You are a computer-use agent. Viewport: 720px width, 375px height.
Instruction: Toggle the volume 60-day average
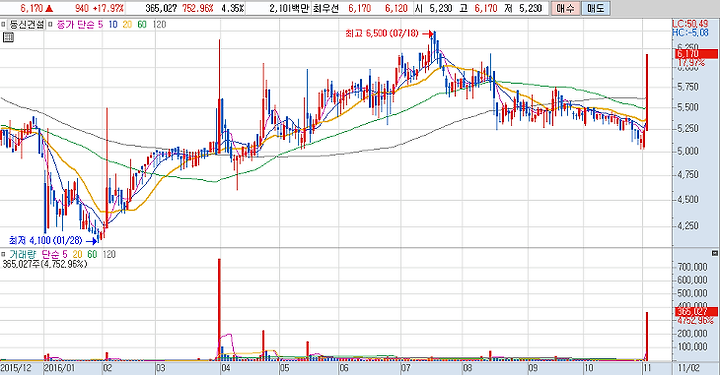click(x=92, y=254)
